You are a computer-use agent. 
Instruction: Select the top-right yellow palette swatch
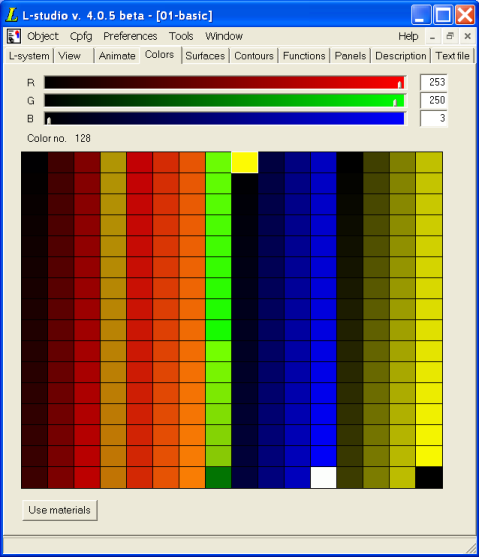pyautogui.click(x=429, y=162)
